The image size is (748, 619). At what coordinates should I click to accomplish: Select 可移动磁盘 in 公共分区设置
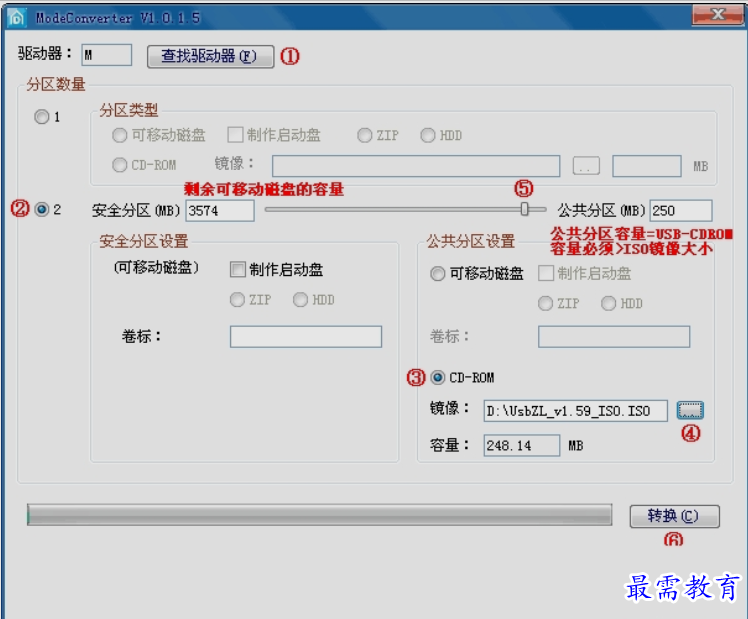(437, 274)
